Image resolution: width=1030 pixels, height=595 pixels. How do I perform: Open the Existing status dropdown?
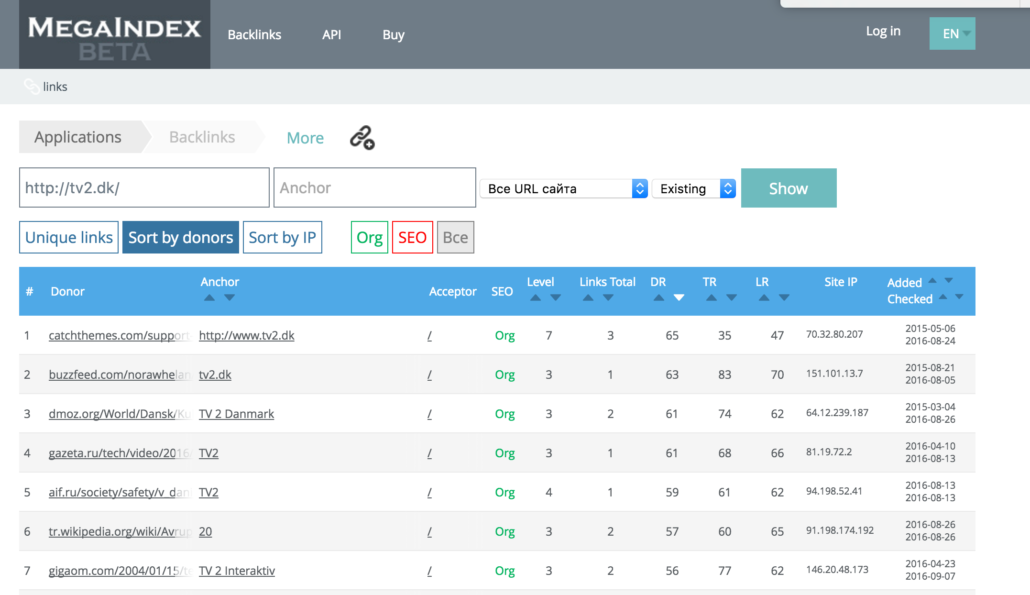coord(694,188)
